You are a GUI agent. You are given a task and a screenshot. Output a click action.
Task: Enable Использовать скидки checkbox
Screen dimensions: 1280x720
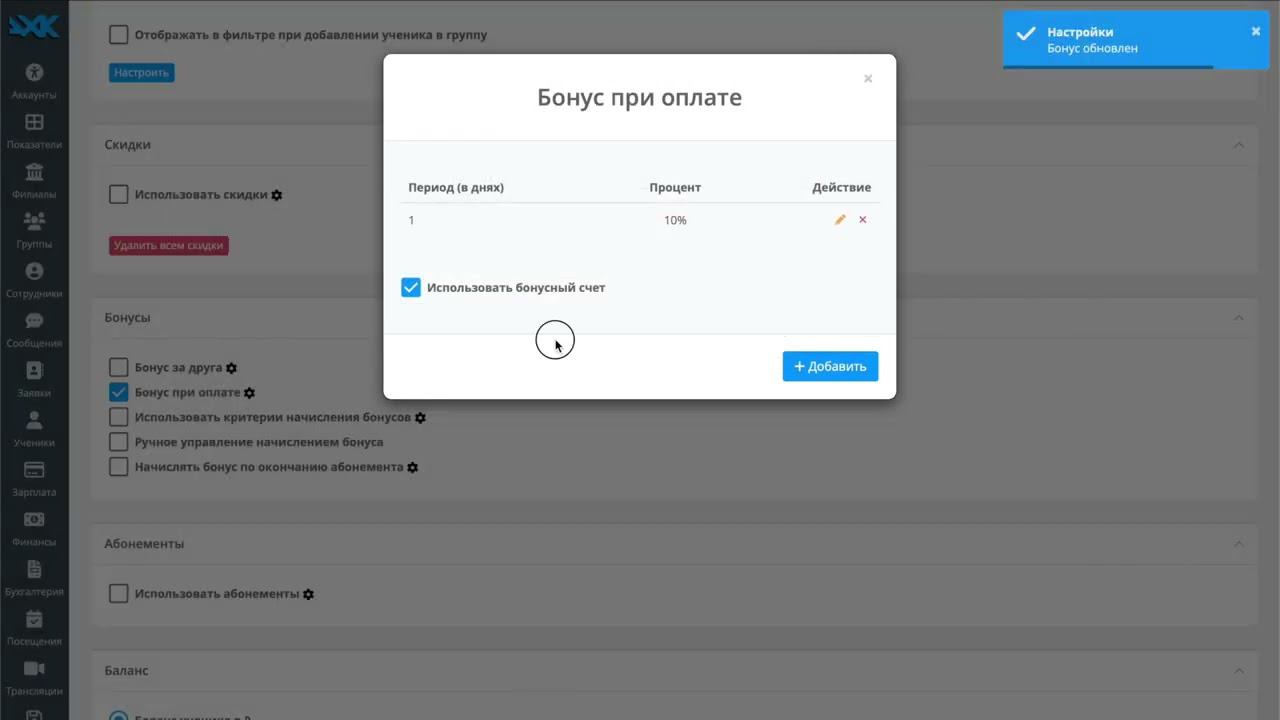119,195
